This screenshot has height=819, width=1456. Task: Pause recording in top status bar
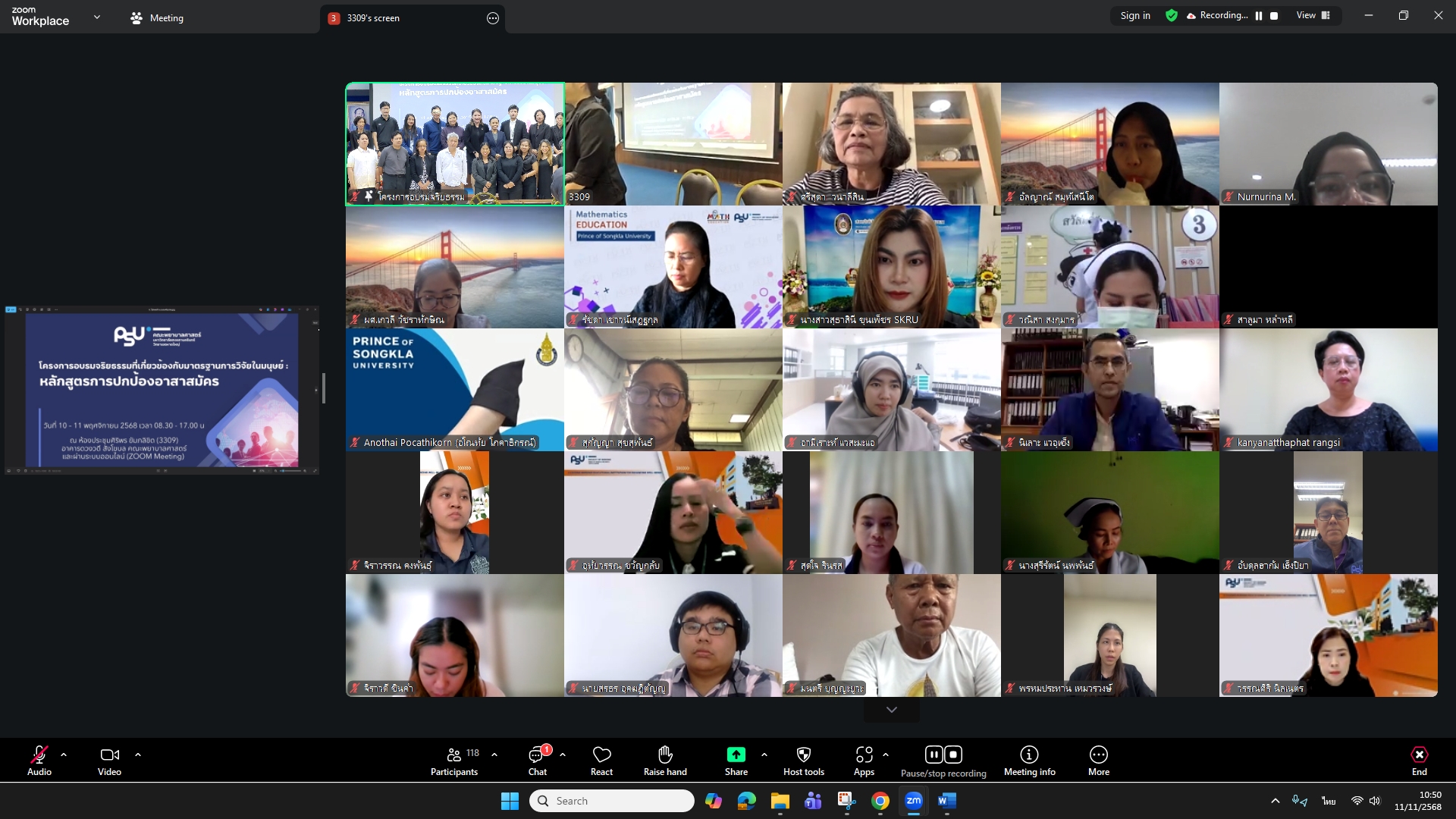point(1259,16)
